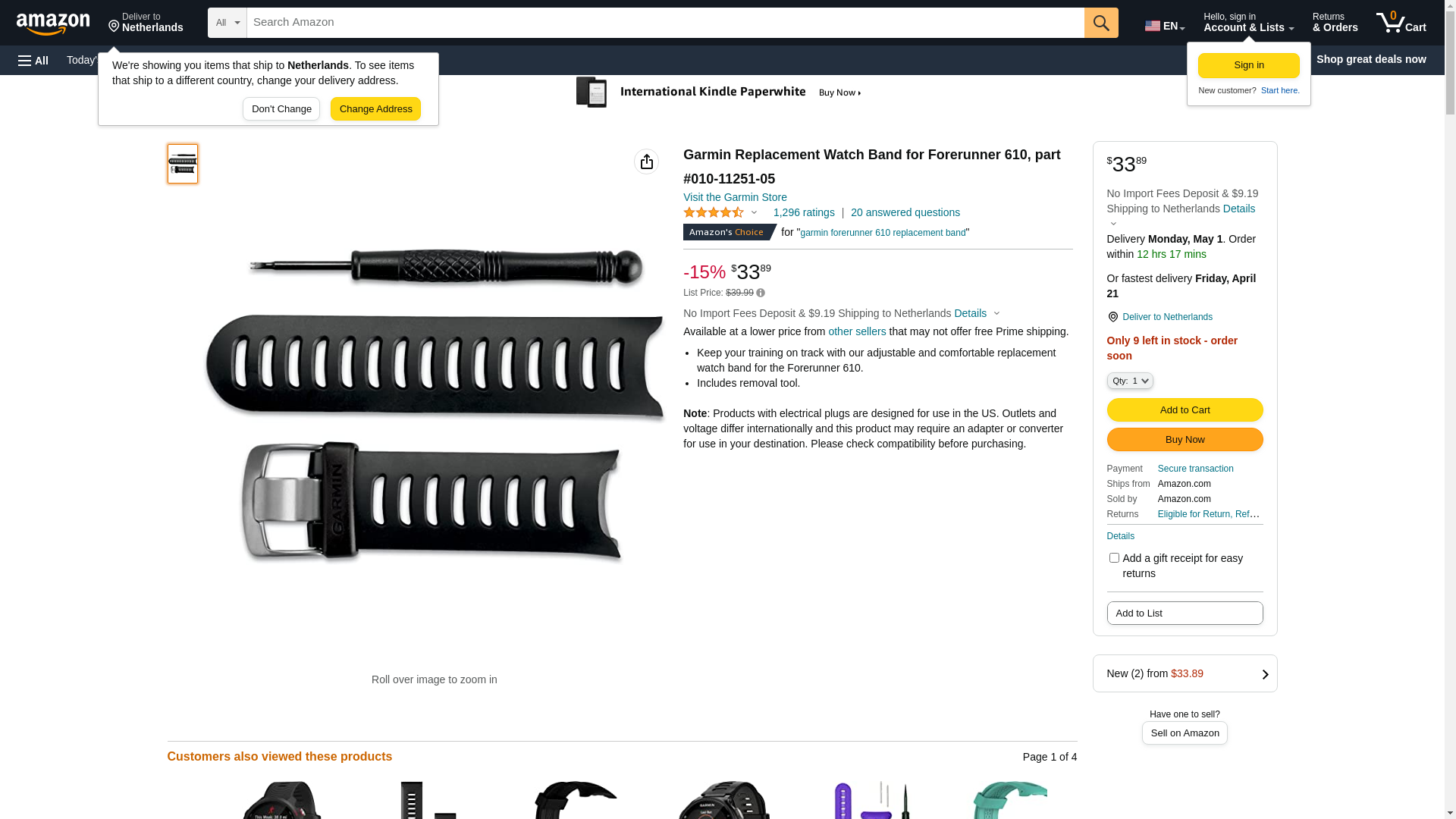The width and height of the screenshot is (1456, 819).
Task: Open the EN language selector
Action: (x=1165, y=26)
